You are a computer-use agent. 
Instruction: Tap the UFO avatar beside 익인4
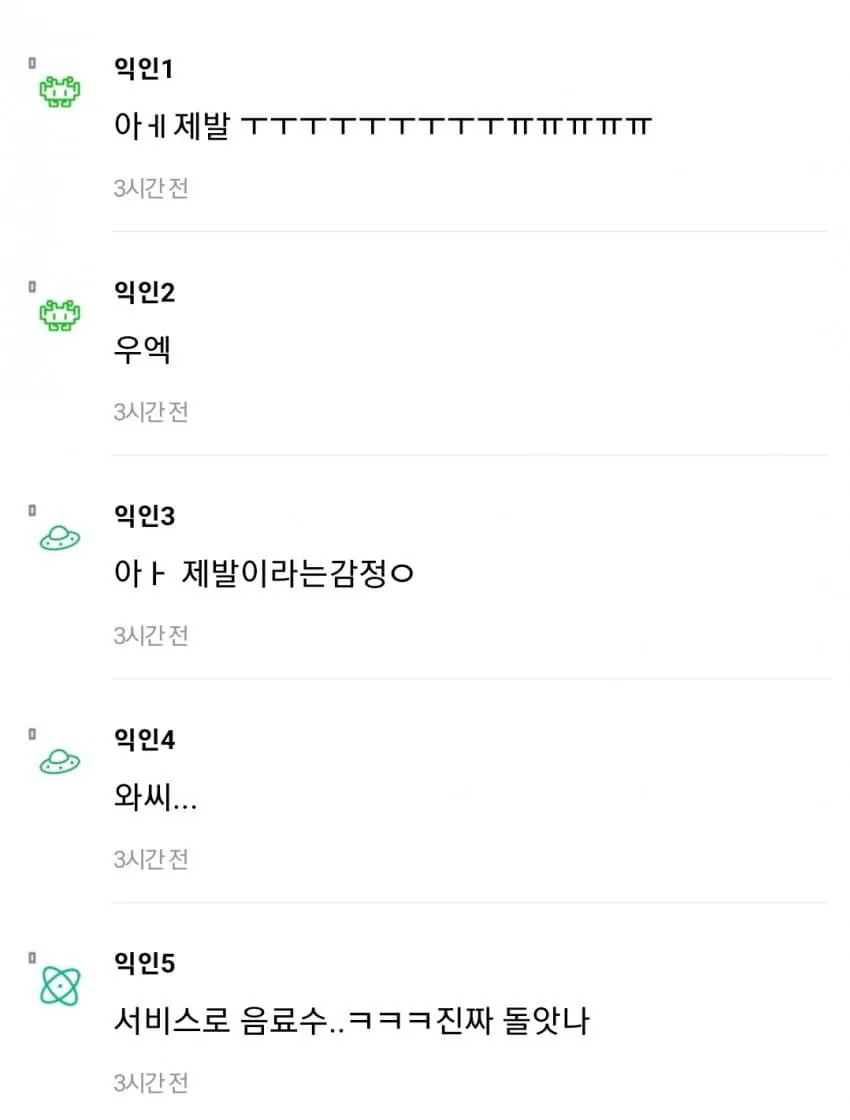[60, 764]
